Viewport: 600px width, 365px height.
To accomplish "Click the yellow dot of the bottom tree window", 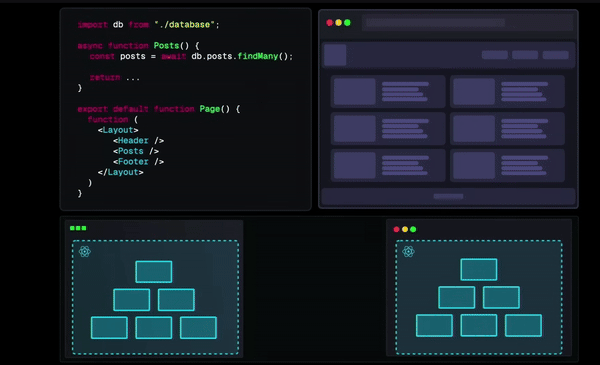I will (x=404, y=229).
